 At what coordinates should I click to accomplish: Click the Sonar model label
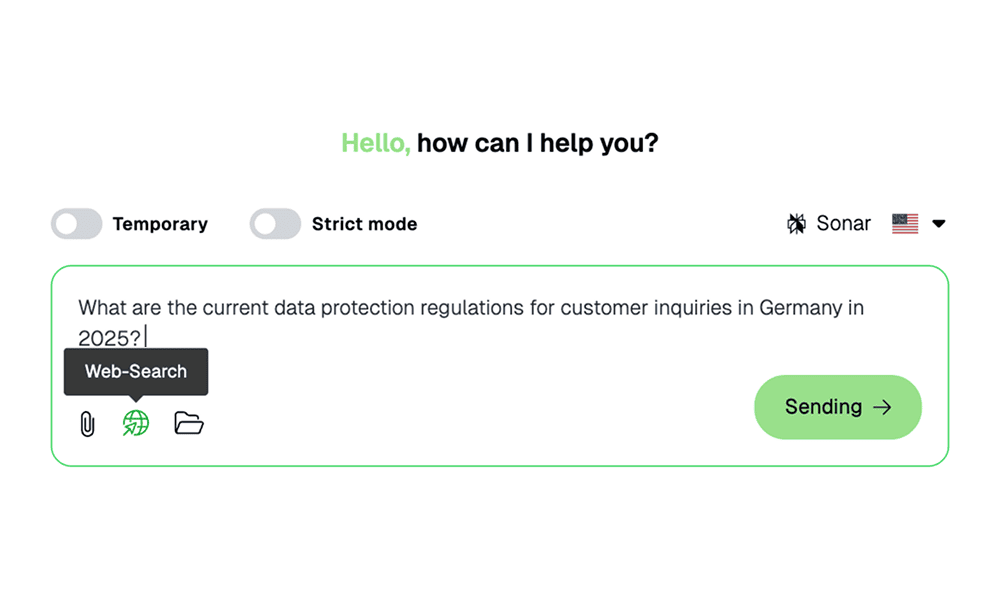tap(843, 223)
